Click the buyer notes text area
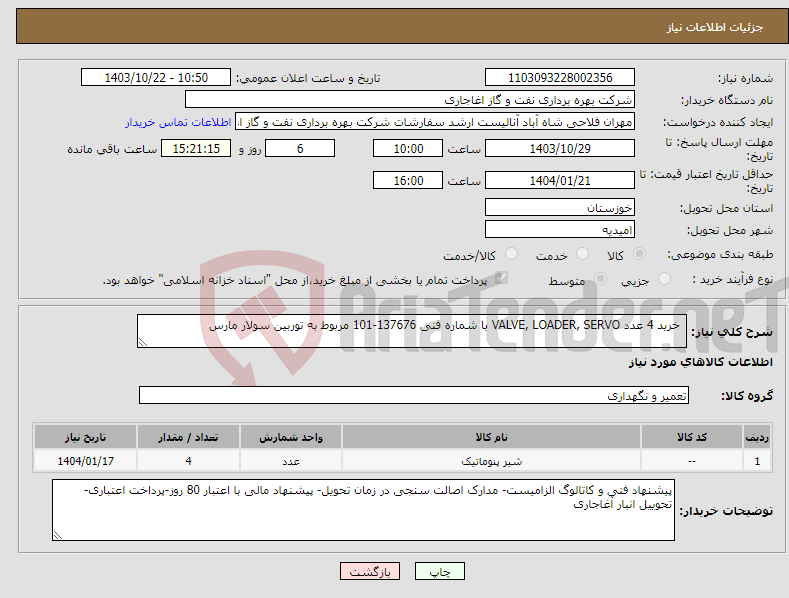Screen dimensions: 789x598 (363, 510)
